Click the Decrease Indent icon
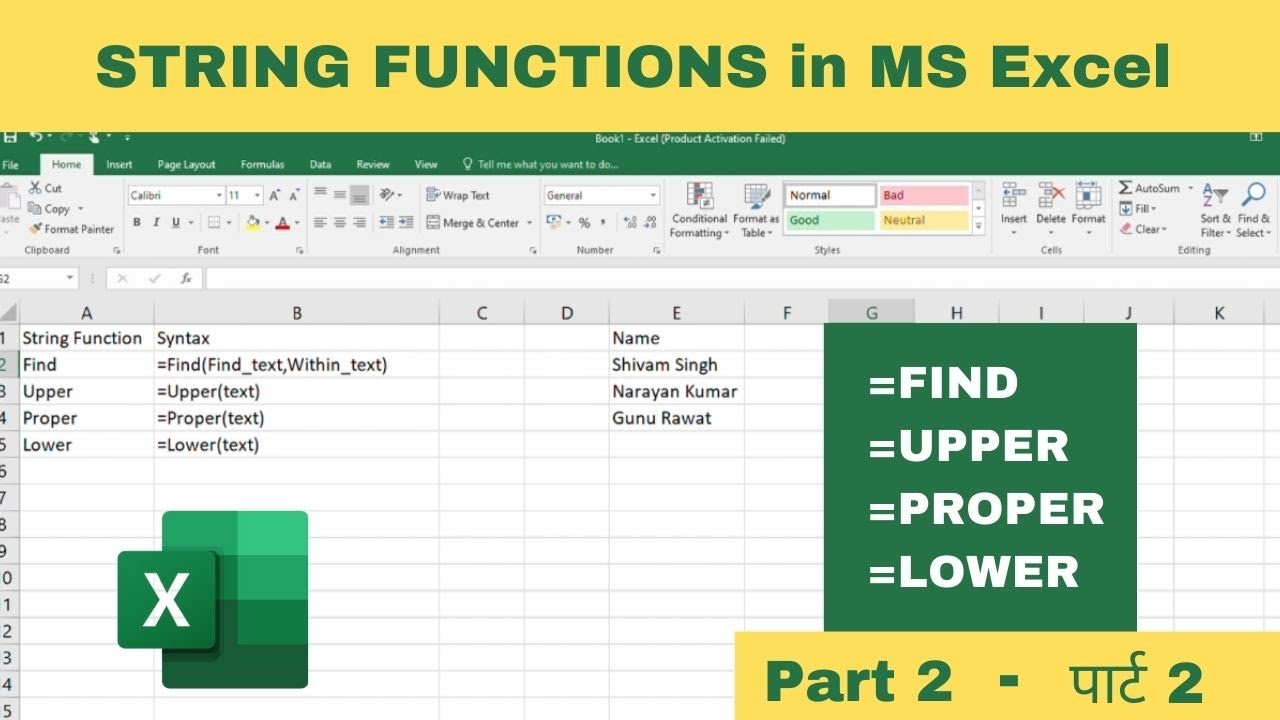Image resolution: width=1280 pixels, height=720 pixels. (x=387, y=222)
